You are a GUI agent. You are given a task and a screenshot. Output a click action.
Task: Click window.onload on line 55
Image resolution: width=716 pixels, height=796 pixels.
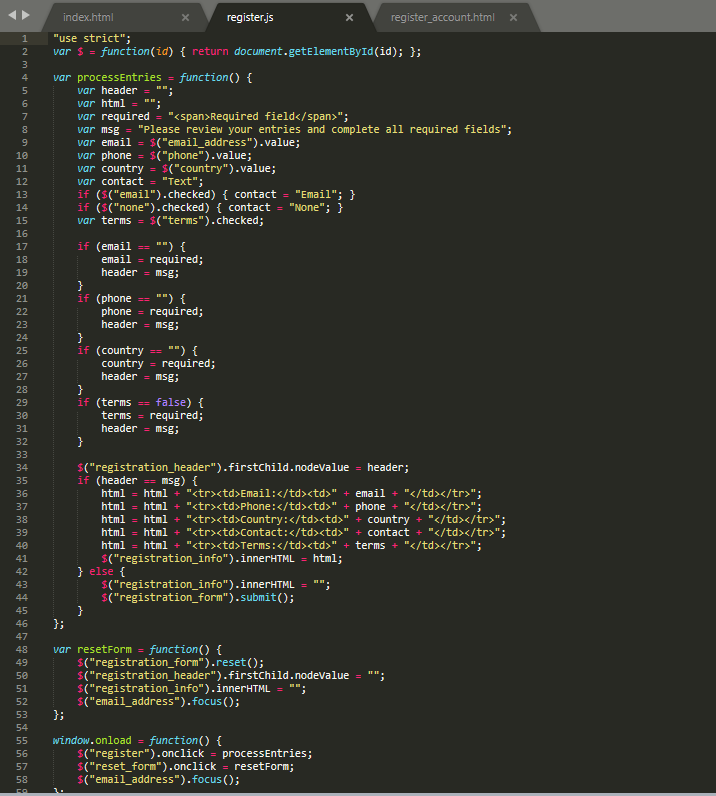pos(92,741)
